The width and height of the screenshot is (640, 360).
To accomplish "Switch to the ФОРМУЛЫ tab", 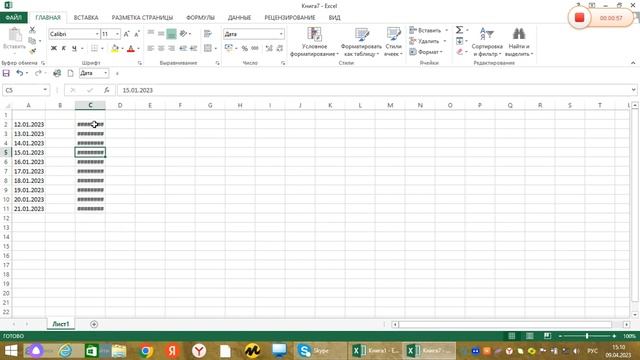I will pyautogui.click(x=200, y=18).
